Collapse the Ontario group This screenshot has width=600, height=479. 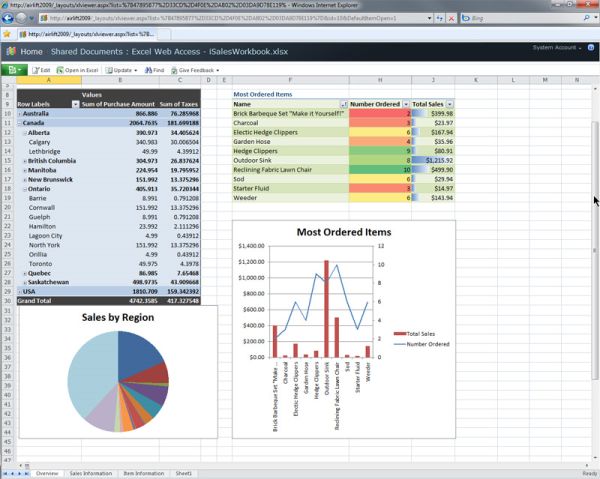coord(25,189)
